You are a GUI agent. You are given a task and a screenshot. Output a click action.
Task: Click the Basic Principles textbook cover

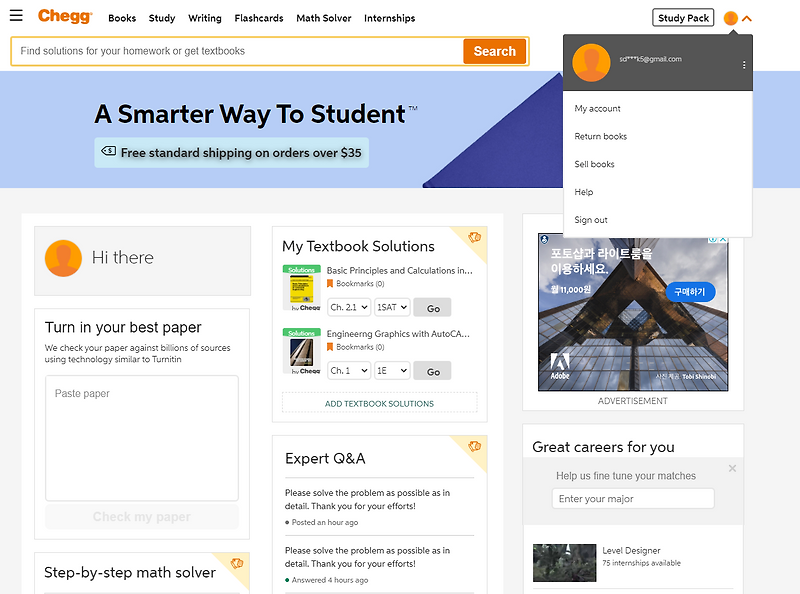pyautogui.click(x=302, y=289)
